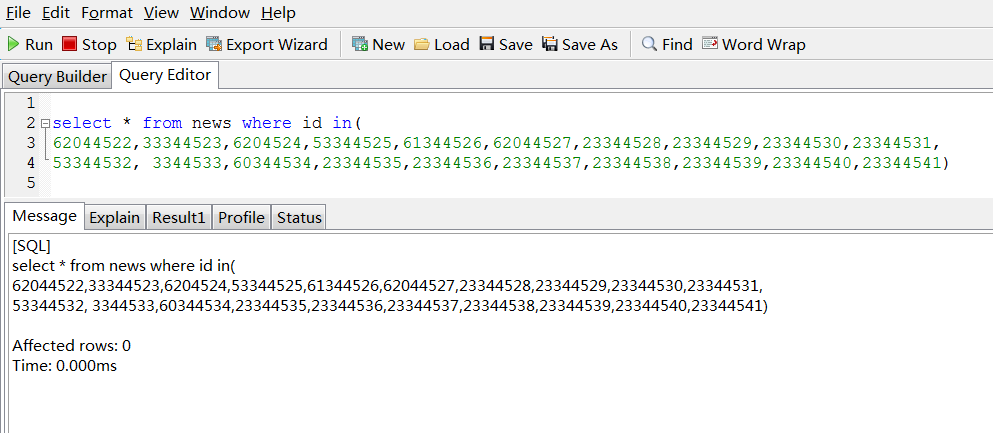Open the Edit menu

coord(56,13)
